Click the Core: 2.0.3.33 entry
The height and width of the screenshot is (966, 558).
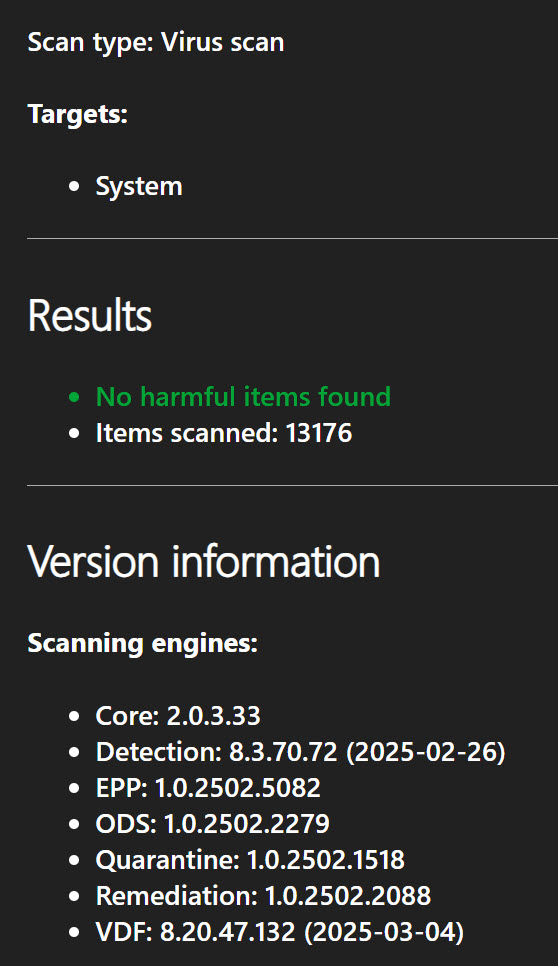tap(178, 716)
